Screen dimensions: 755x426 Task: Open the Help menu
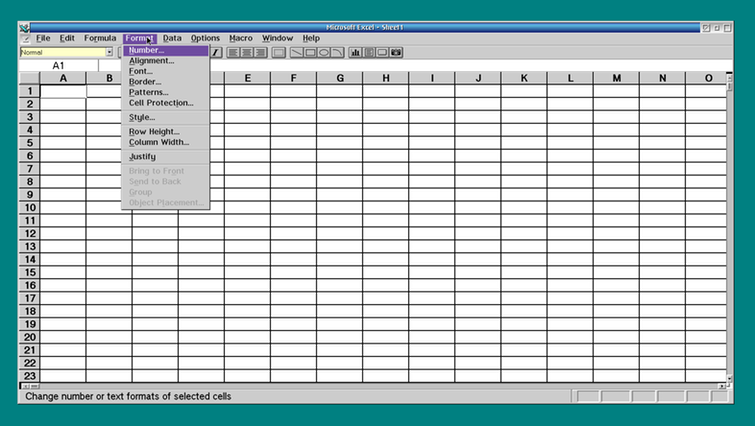click(x=311, y=38)
